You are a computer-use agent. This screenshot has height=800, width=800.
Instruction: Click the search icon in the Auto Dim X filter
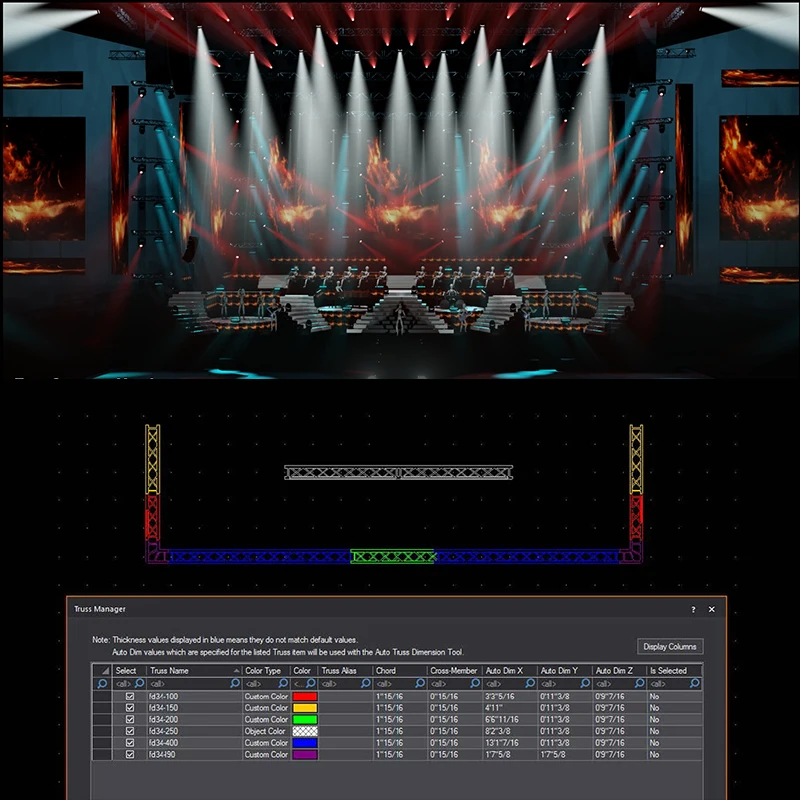point(530,683)
